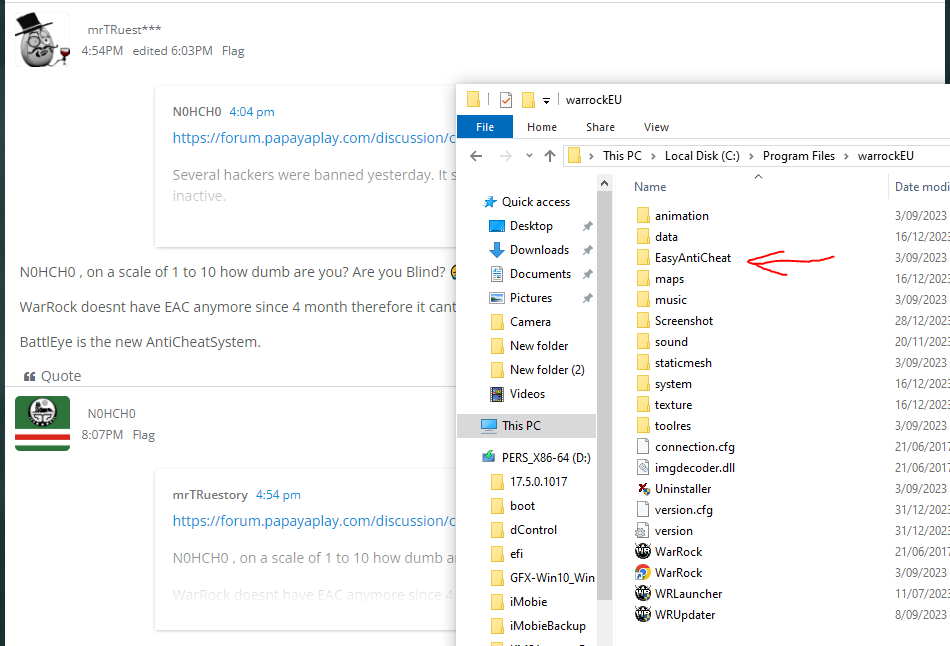Open the Screenshot folder

click(x=675, y=321)
